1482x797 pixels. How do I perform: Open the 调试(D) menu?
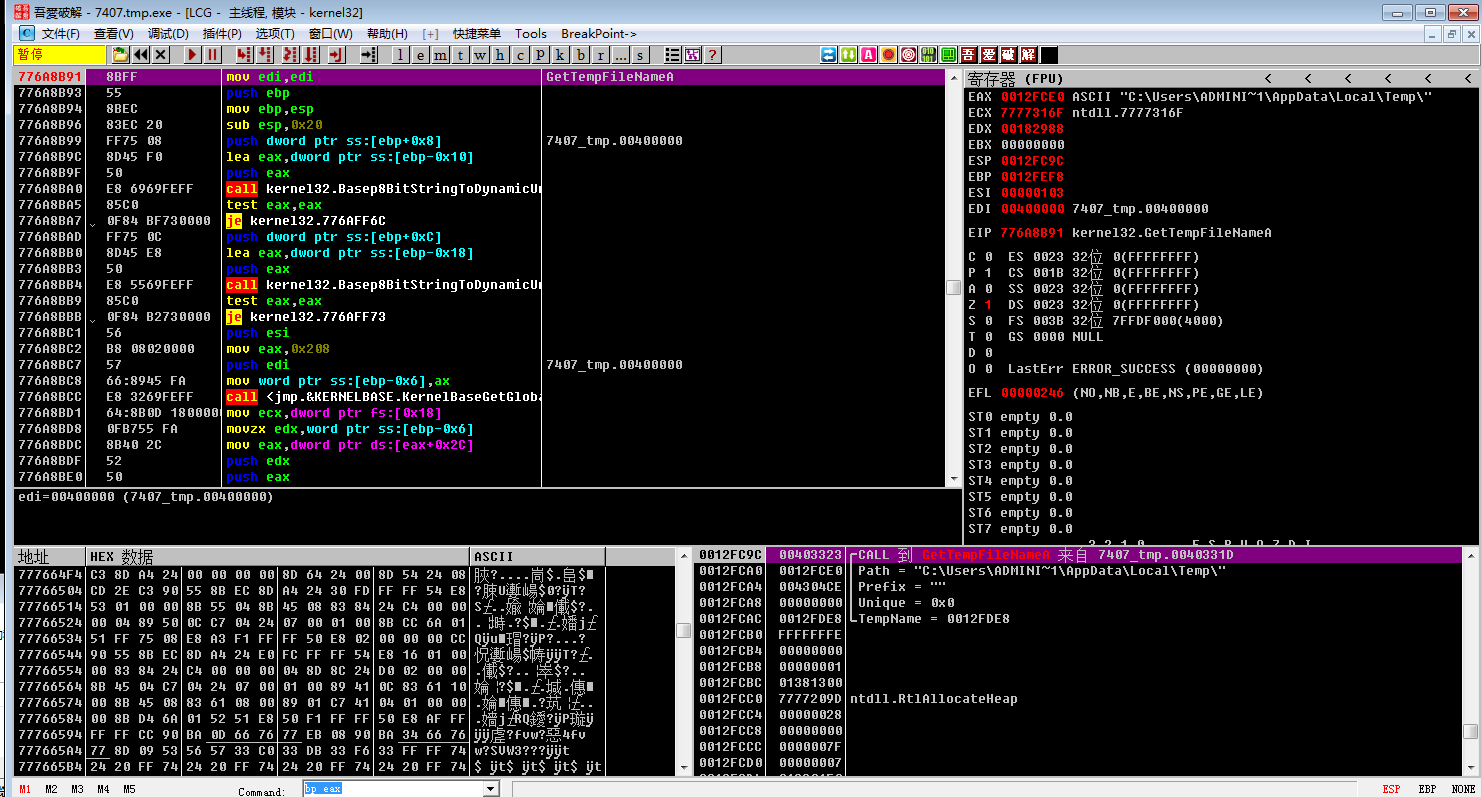coord(168,34)
